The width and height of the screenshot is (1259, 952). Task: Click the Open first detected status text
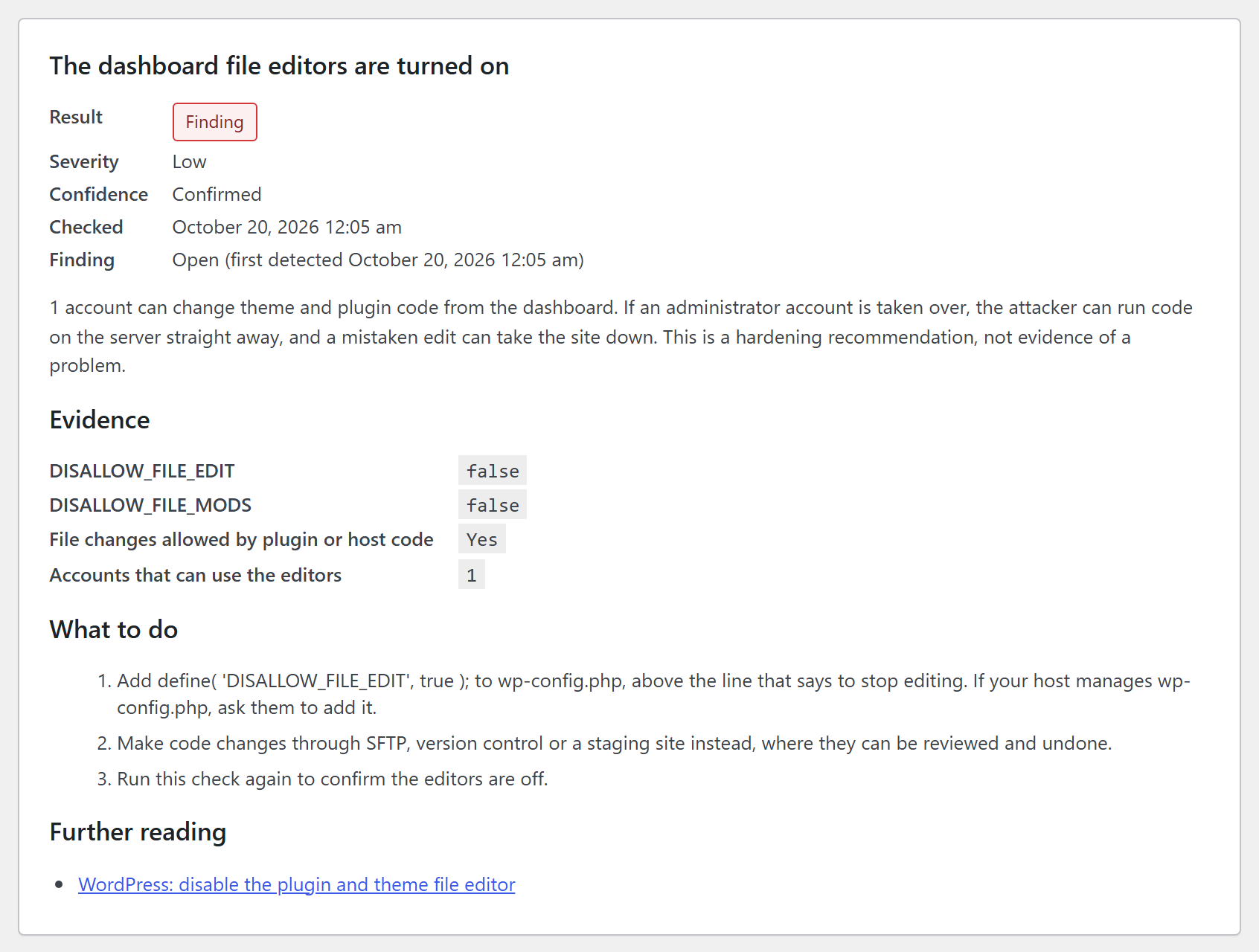(378, 260)
